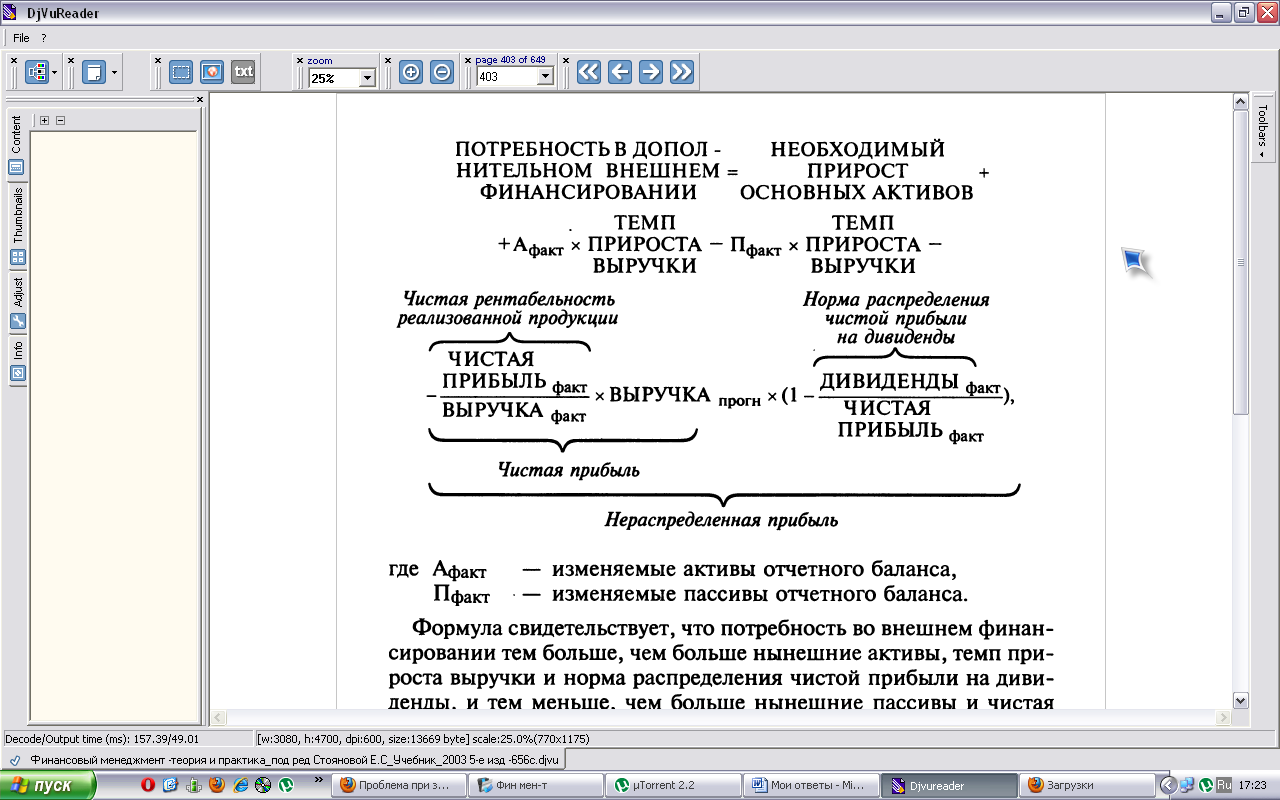Close the left side panel
This screenshot has width=1280, height=800.
pos(199,99)
